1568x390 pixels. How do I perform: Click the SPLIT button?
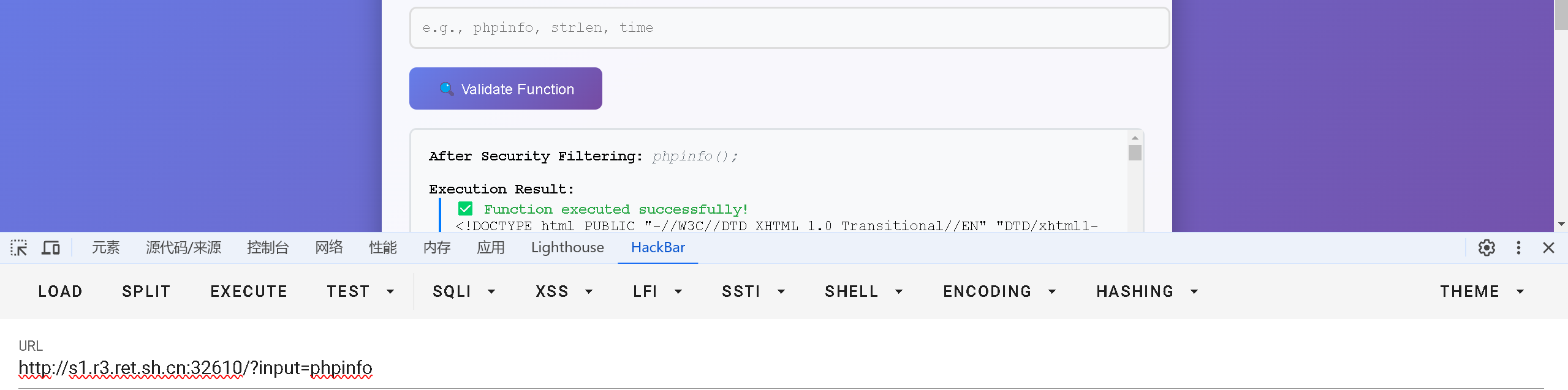146,291
